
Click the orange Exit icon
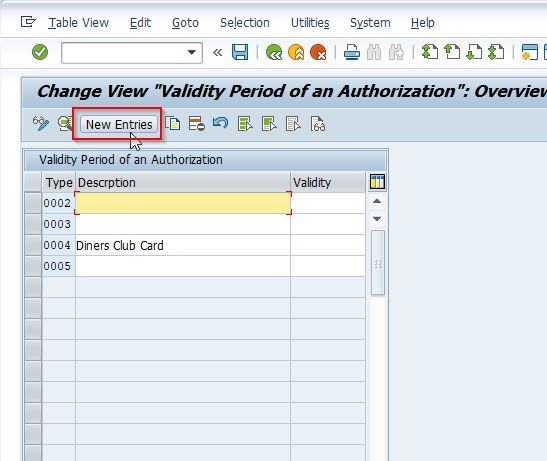[x=296, y=52]
